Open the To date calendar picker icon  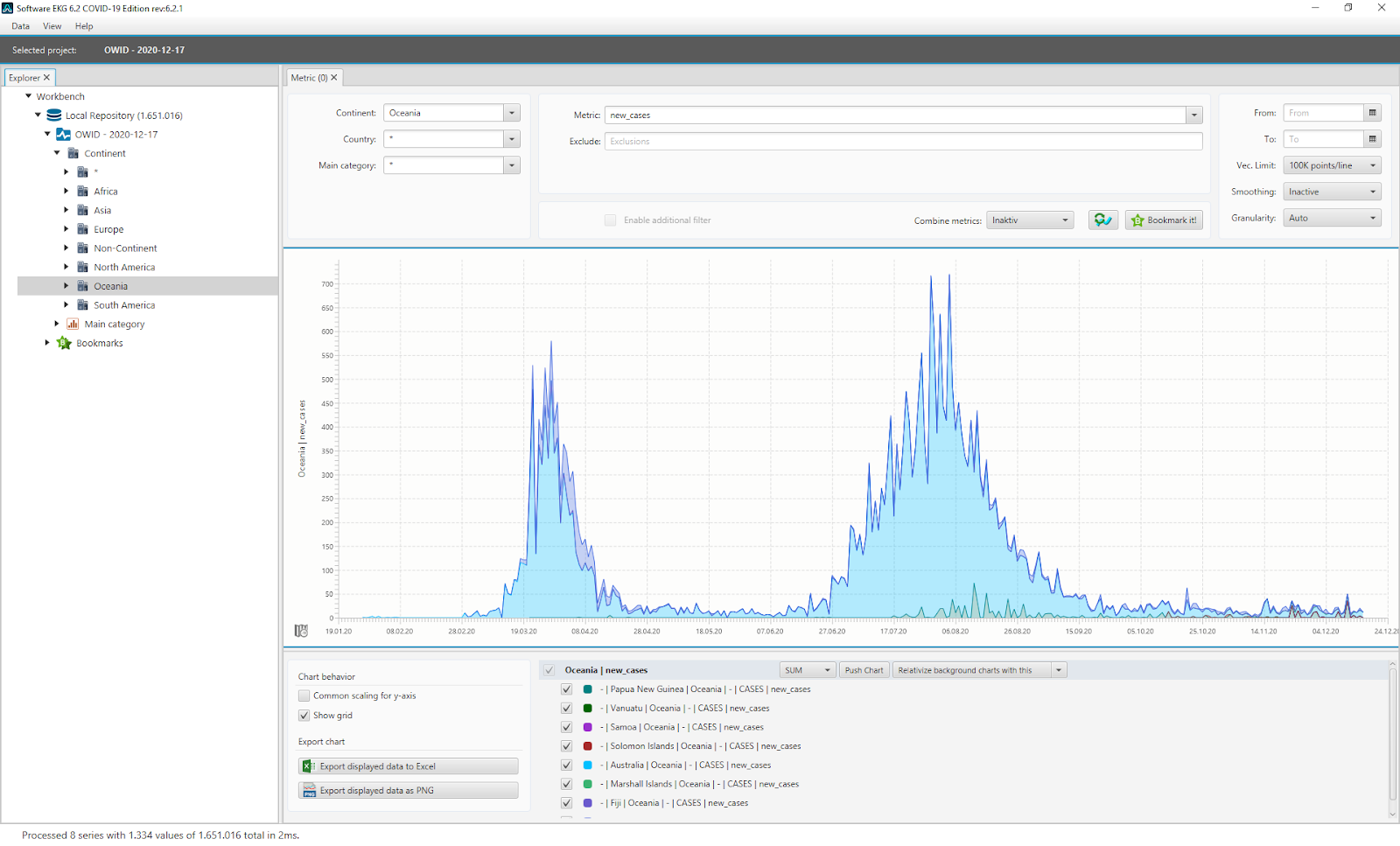1372,139
